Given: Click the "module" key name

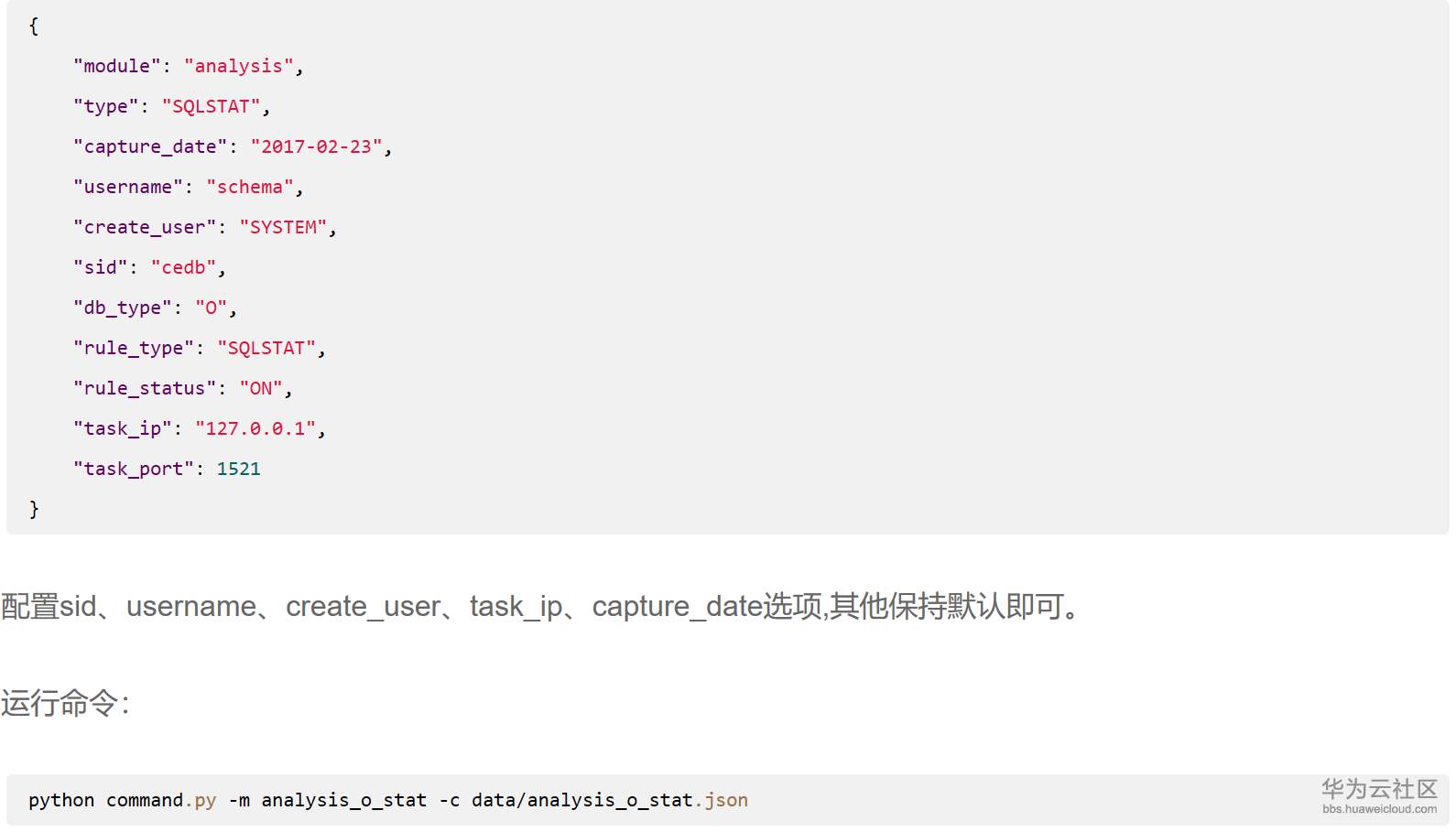Looking at the screenshot, I should point(116,67).
